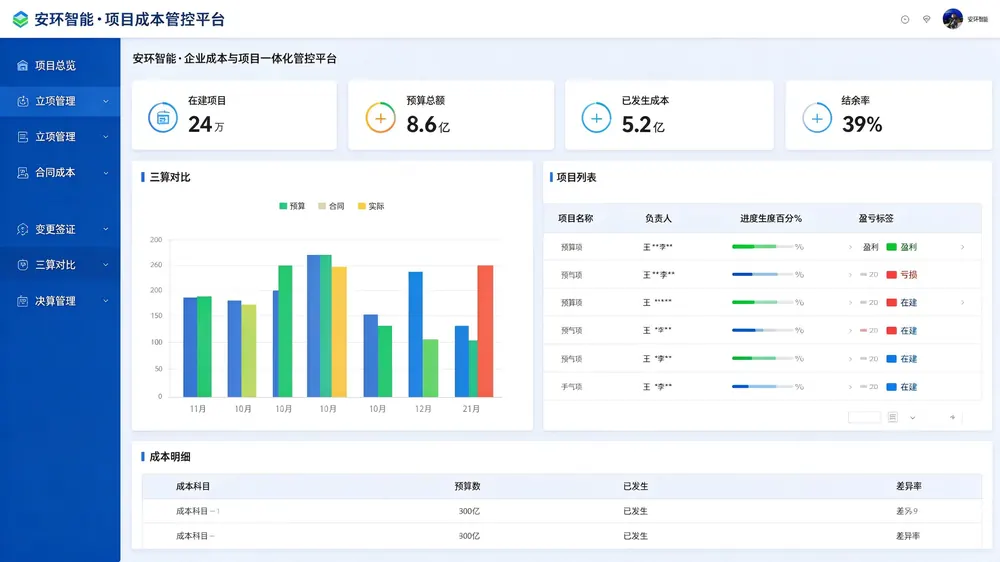
Task: Expand the 三算对比 sidebar chevron
Action: (106, 265)
